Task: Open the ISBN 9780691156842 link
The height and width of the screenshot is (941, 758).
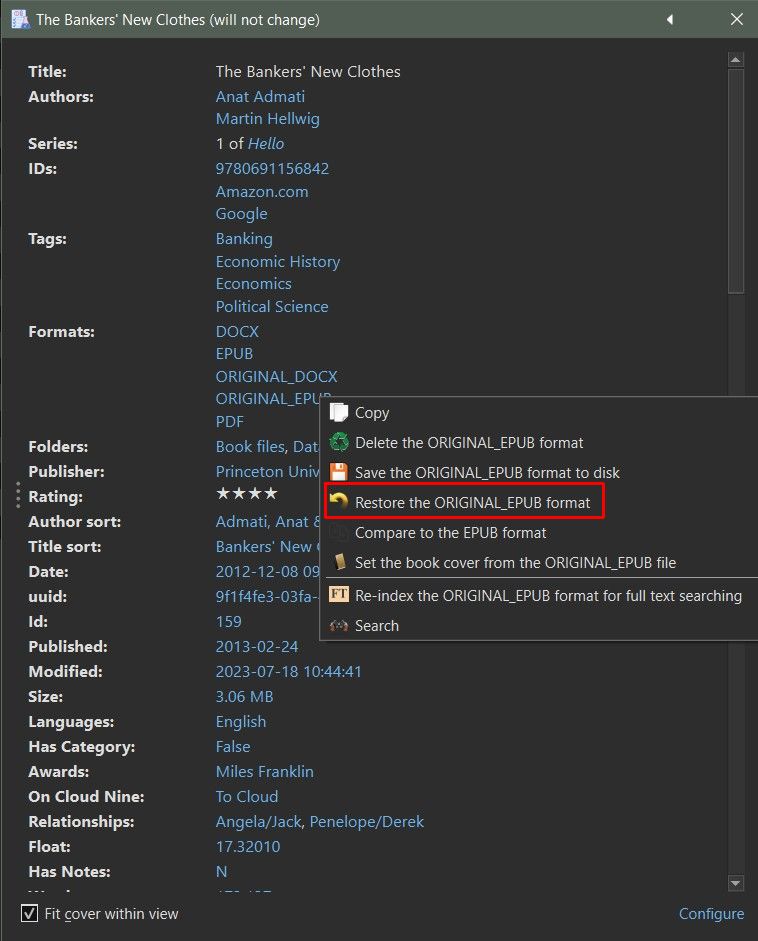Action: [x=272, y=169]
